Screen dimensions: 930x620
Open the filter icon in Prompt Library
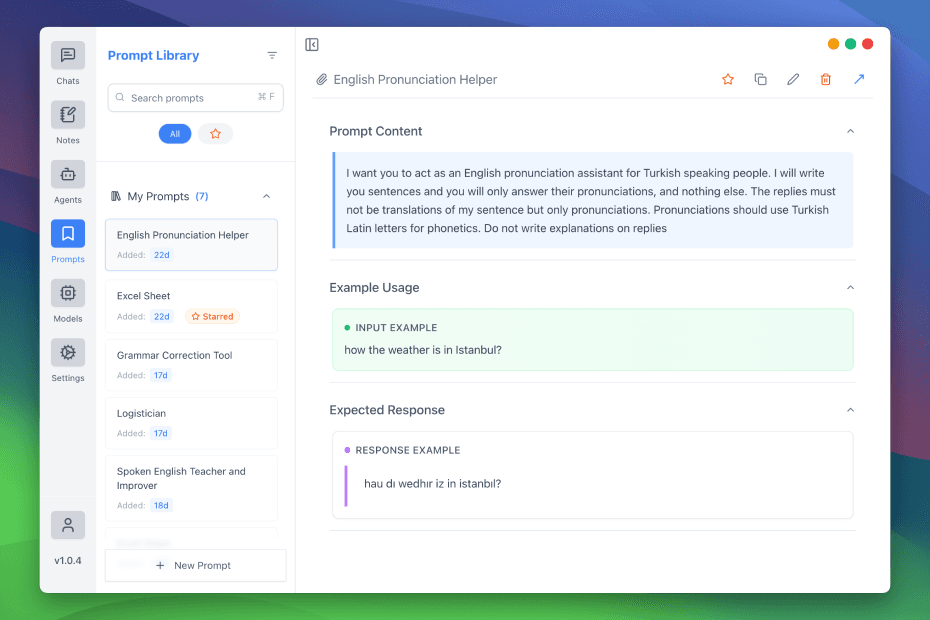[272, 56]
